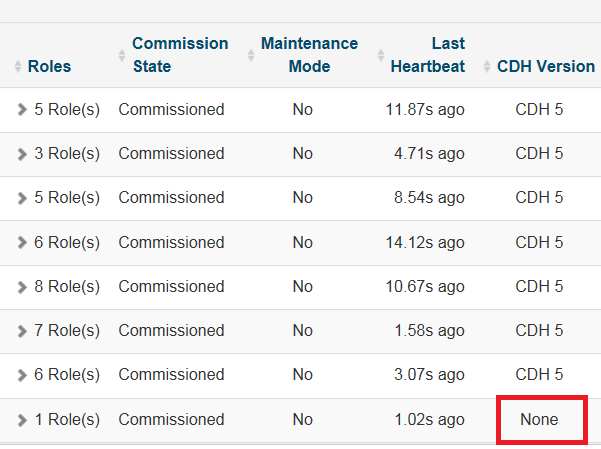Expand the 1 Role(s) row
601x449 pixels.
point(22,420)
